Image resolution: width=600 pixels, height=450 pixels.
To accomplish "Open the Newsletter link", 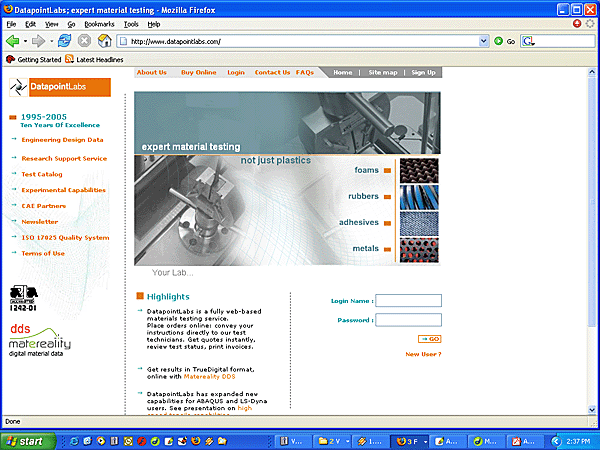I will (x=40, y=222).
